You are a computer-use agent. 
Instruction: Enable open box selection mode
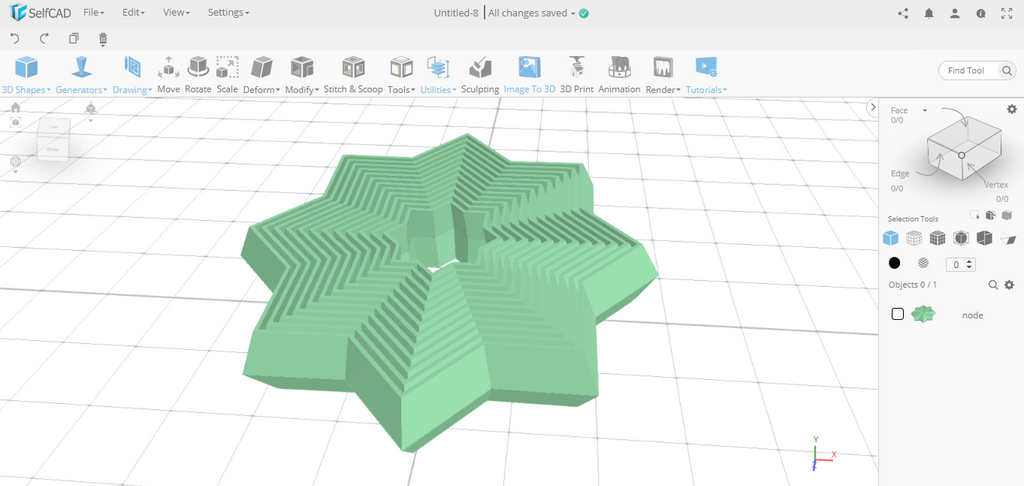coord(984,238)
